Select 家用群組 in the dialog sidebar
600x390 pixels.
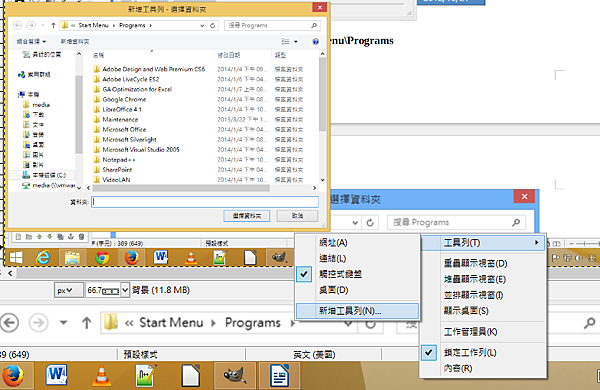coord(34,74)
